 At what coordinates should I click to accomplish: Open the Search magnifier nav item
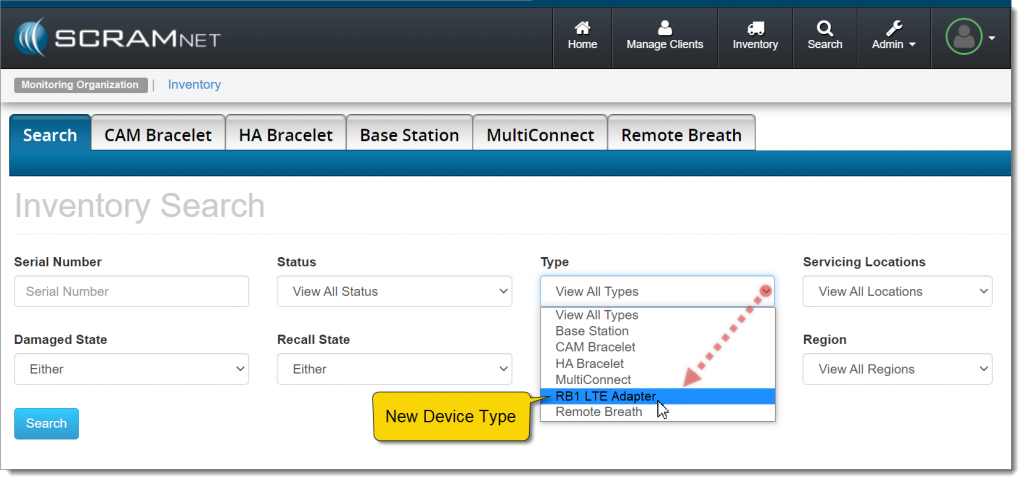coord(825,37)
